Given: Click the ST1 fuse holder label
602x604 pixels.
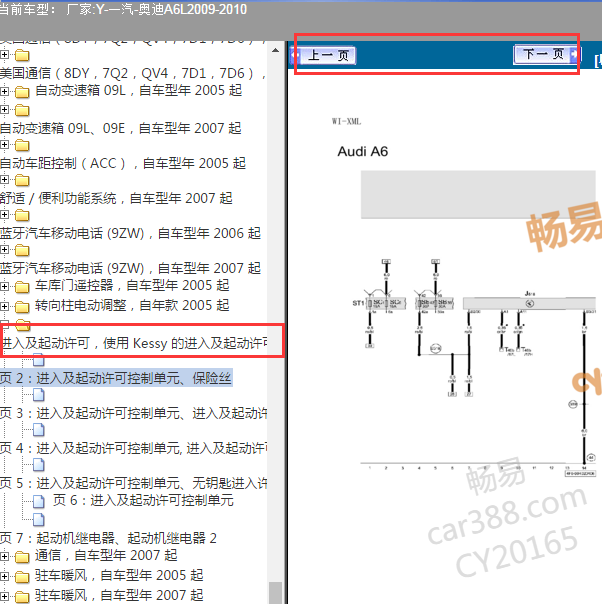Looking at the screenshot, I should pyautogui.click(x=358, y=303).
